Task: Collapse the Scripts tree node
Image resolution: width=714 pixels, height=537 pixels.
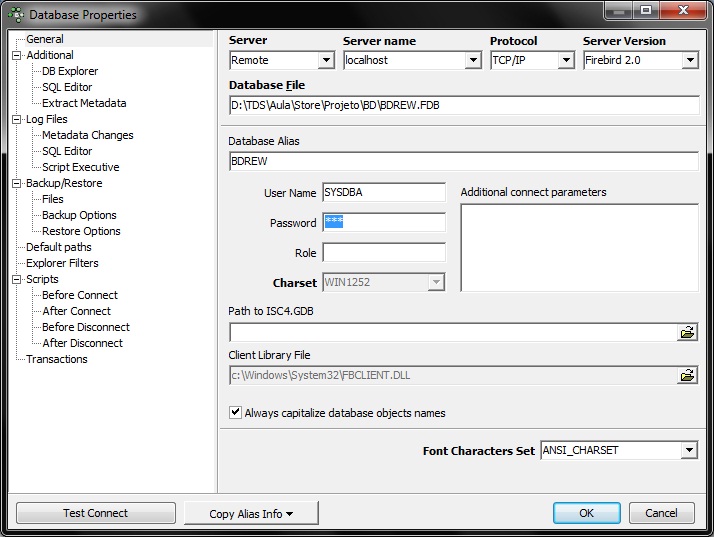Action: (16, 280)
